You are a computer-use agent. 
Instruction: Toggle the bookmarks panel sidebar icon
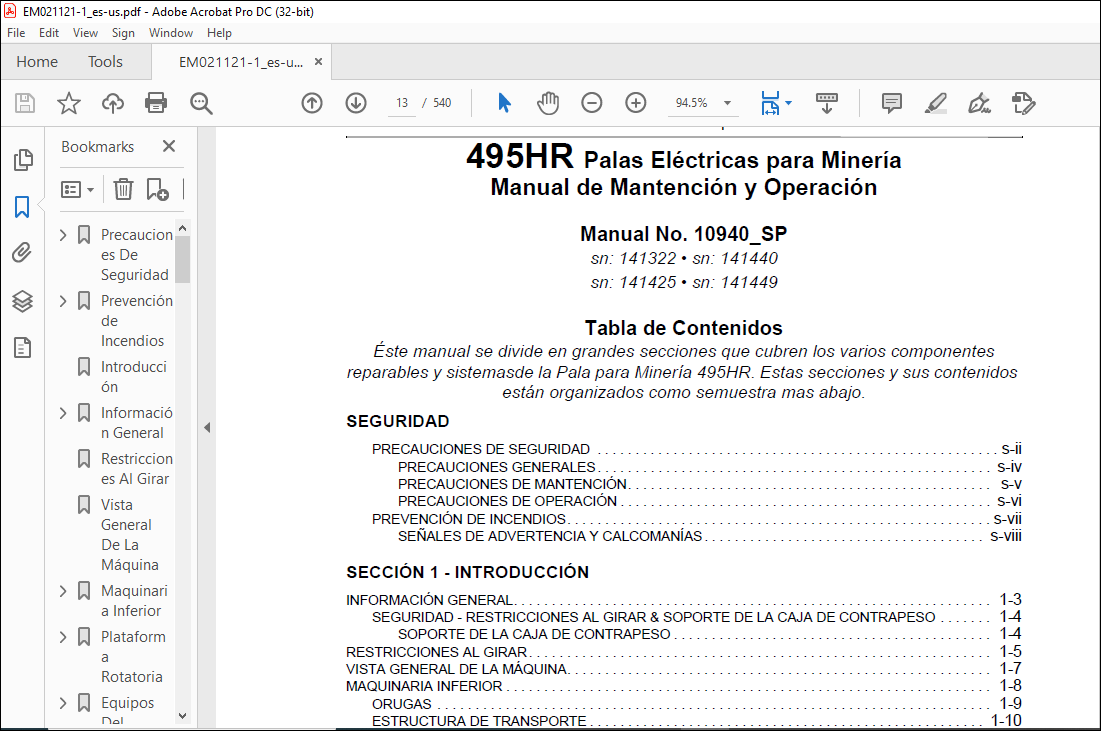tap(22, 207)
